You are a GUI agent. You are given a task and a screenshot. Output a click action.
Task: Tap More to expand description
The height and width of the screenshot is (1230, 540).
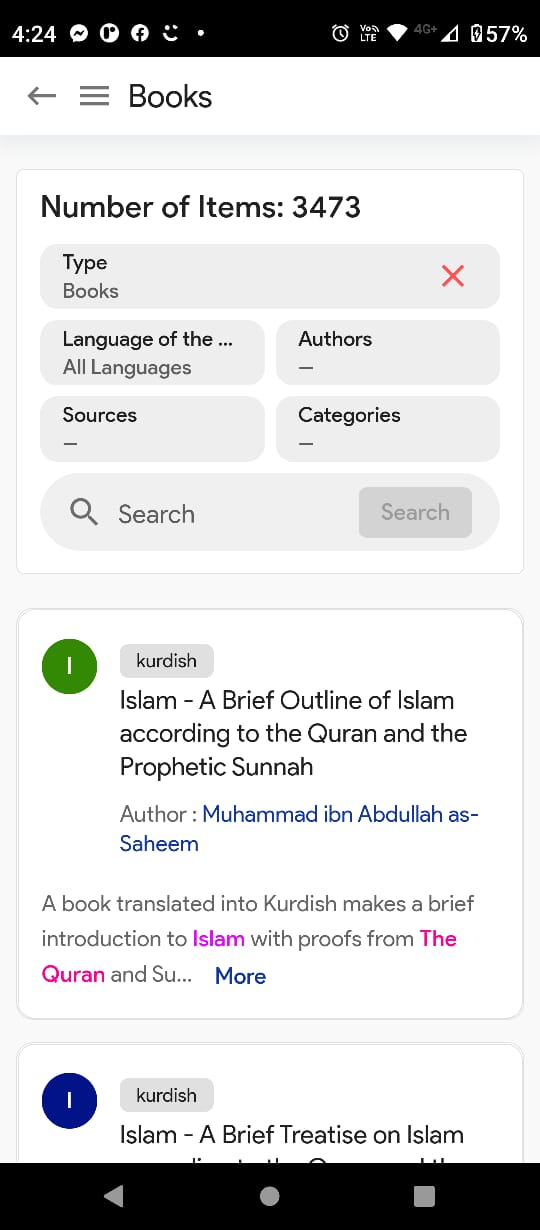(240, 976)
